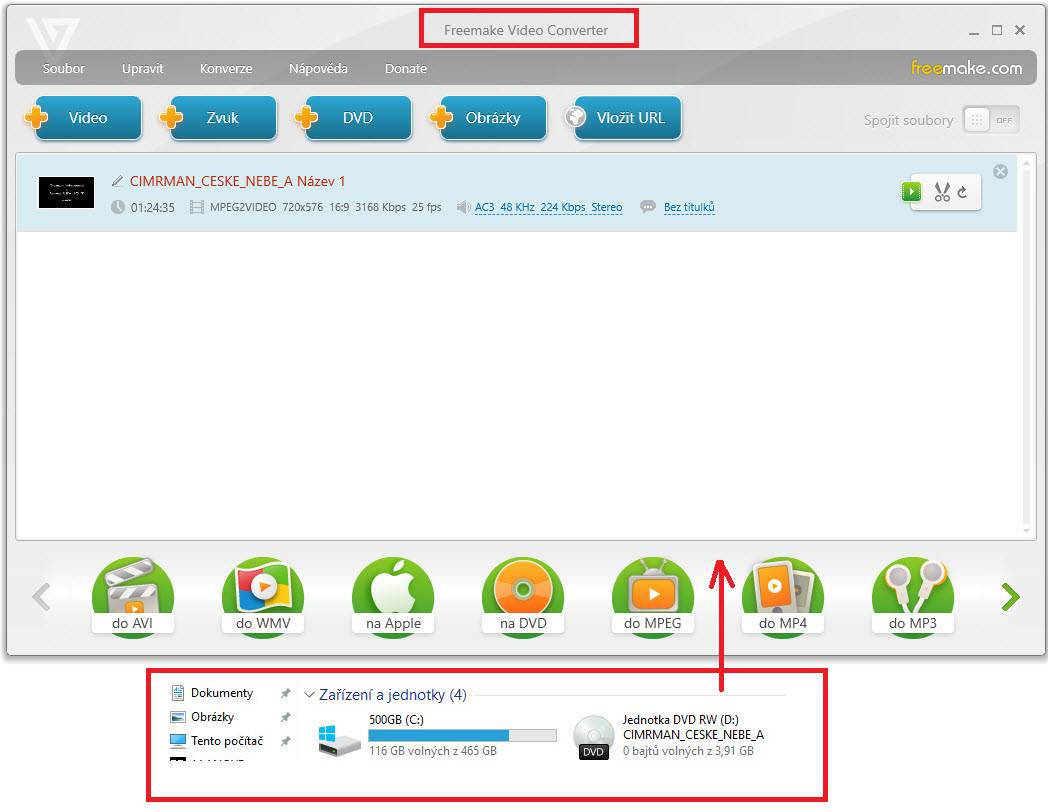Click the pencil icon to rename the title
Image resolution: width=1048 pixels, height=812 pixels.
click(x=118, y=181)
